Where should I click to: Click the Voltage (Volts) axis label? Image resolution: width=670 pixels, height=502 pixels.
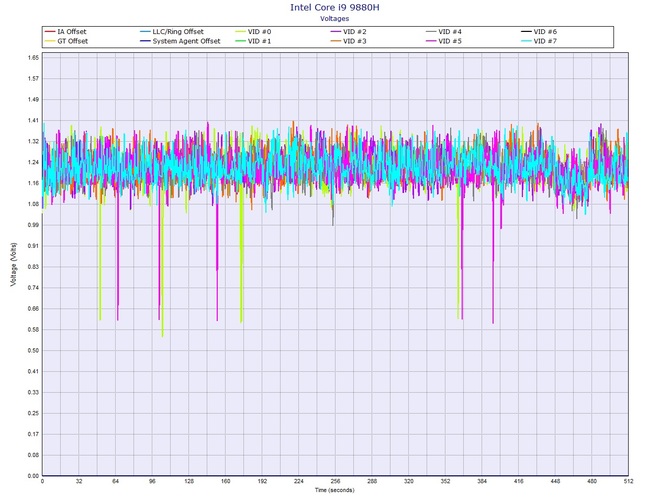[x=14, y=264]
